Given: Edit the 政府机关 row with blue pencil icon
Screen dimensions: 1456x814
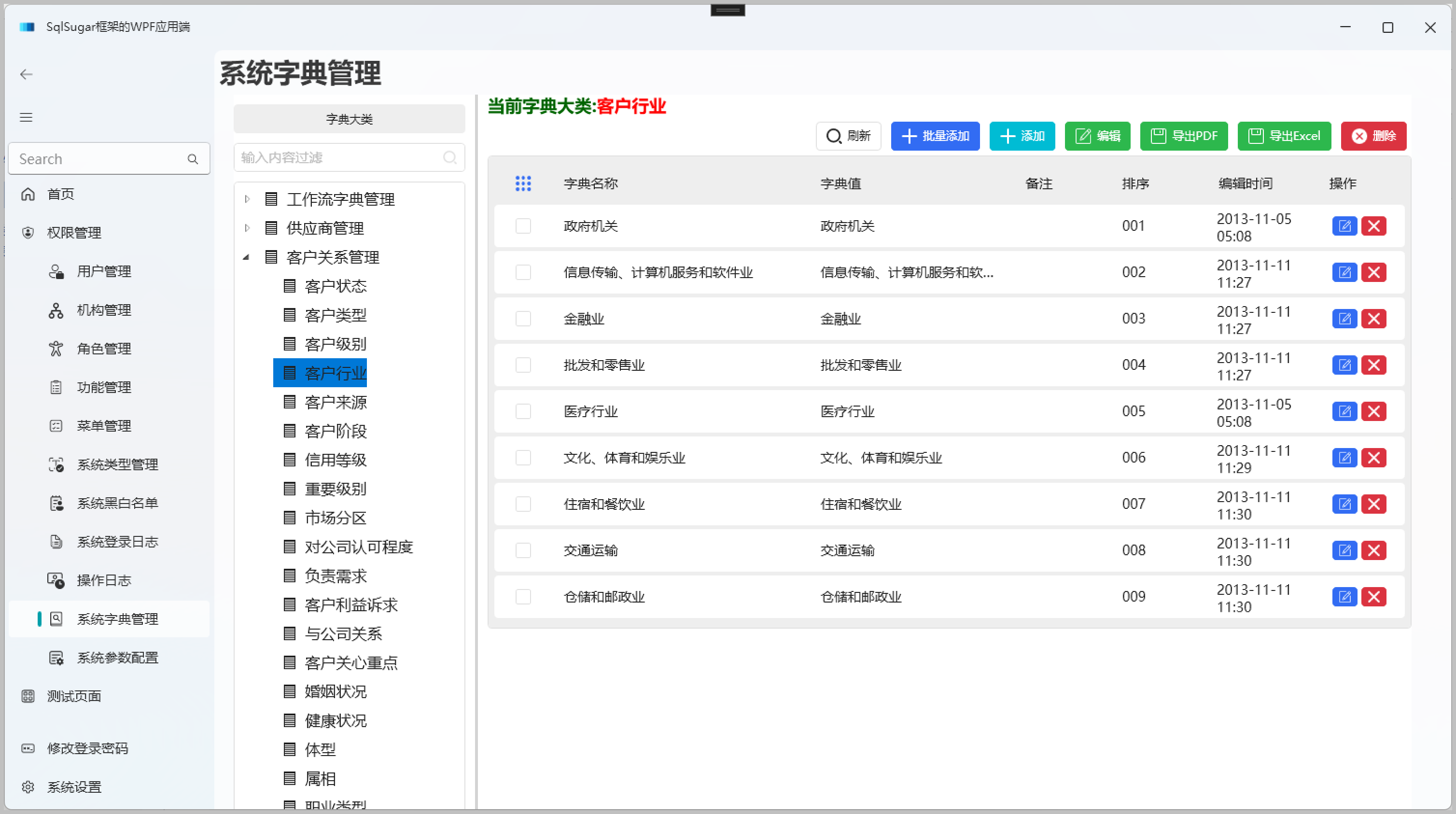Looking at the screenshot, I should pyautogui.click(x=1344, y=226).
